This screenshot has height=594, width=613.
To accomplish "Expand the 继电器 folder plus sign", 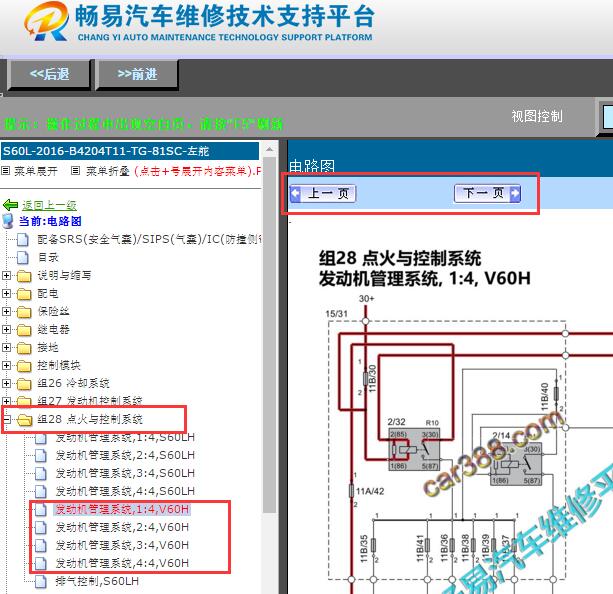I will click(x=6, y=329).
